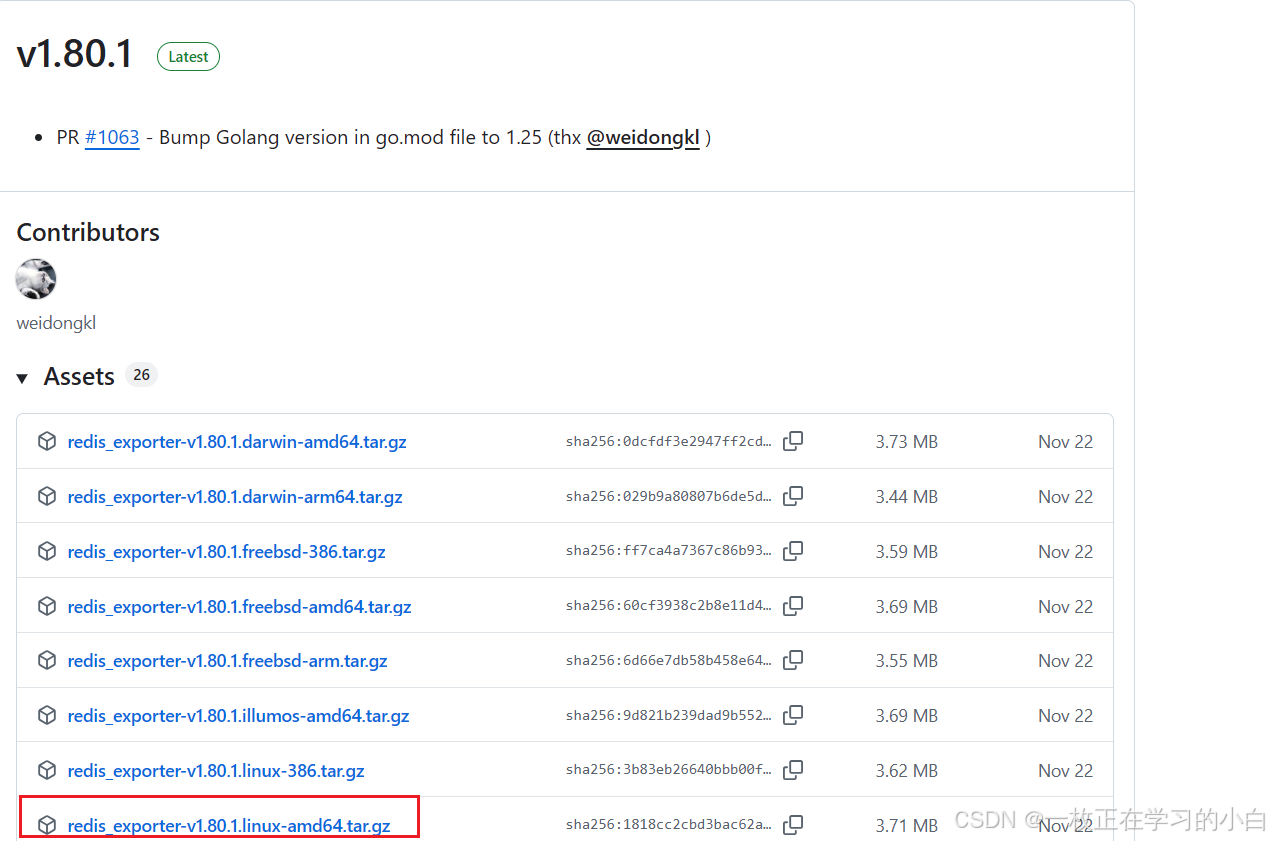The image size is (1272, 841).
Task: Click sha256:029b9a80807b6de5d hash text
Action: tap(668, 496)
